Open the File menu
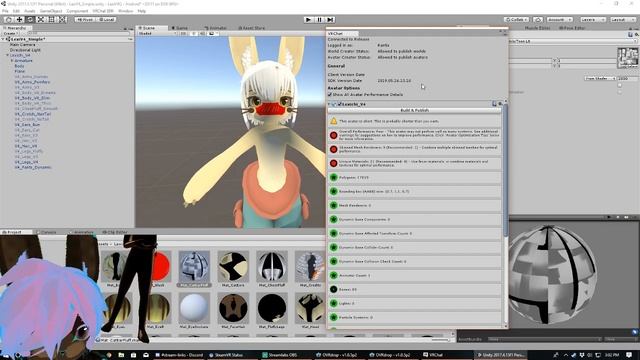Image resolution: width=640 pixels, height=360 pixels. pos(5,11)
